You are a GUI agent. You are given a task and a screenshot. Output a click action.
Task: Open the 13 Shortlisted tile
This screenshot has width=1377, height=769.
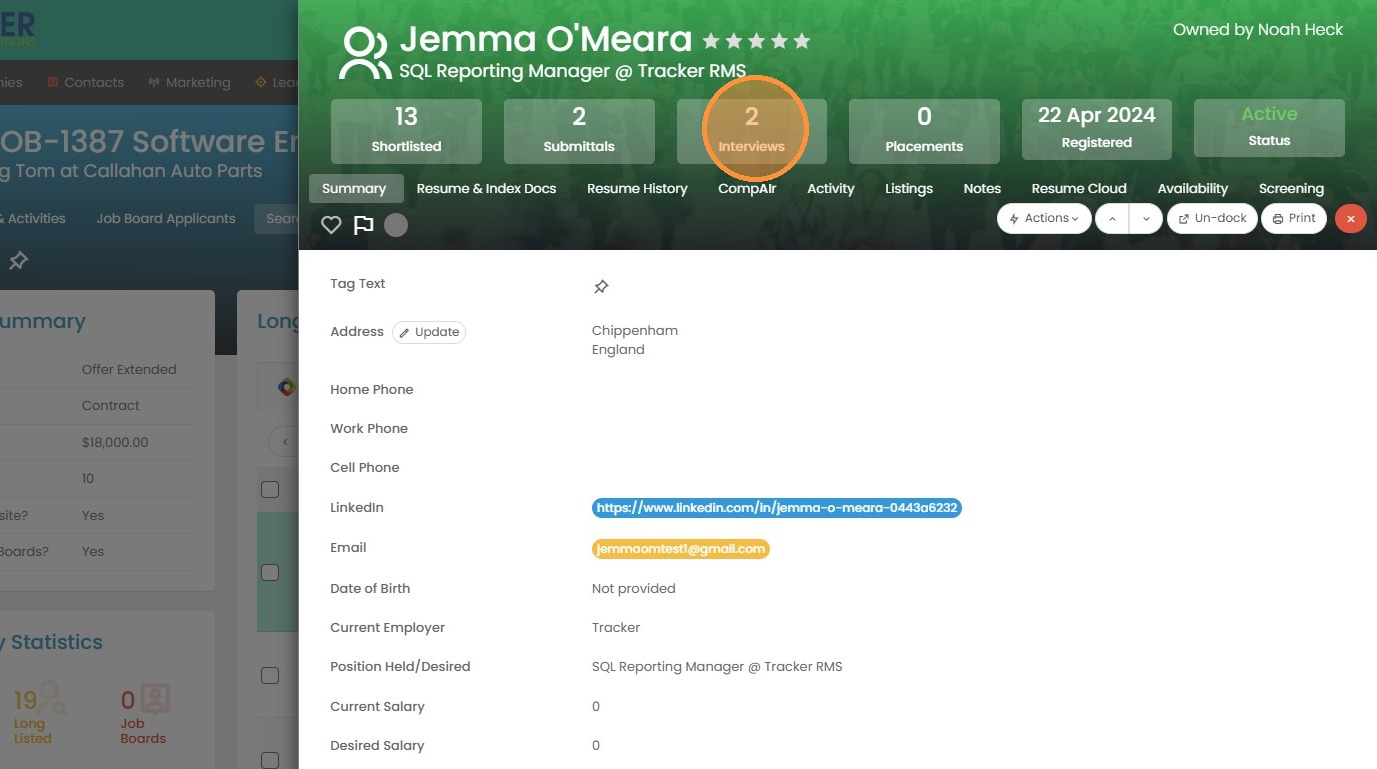[x=406, y=131]
